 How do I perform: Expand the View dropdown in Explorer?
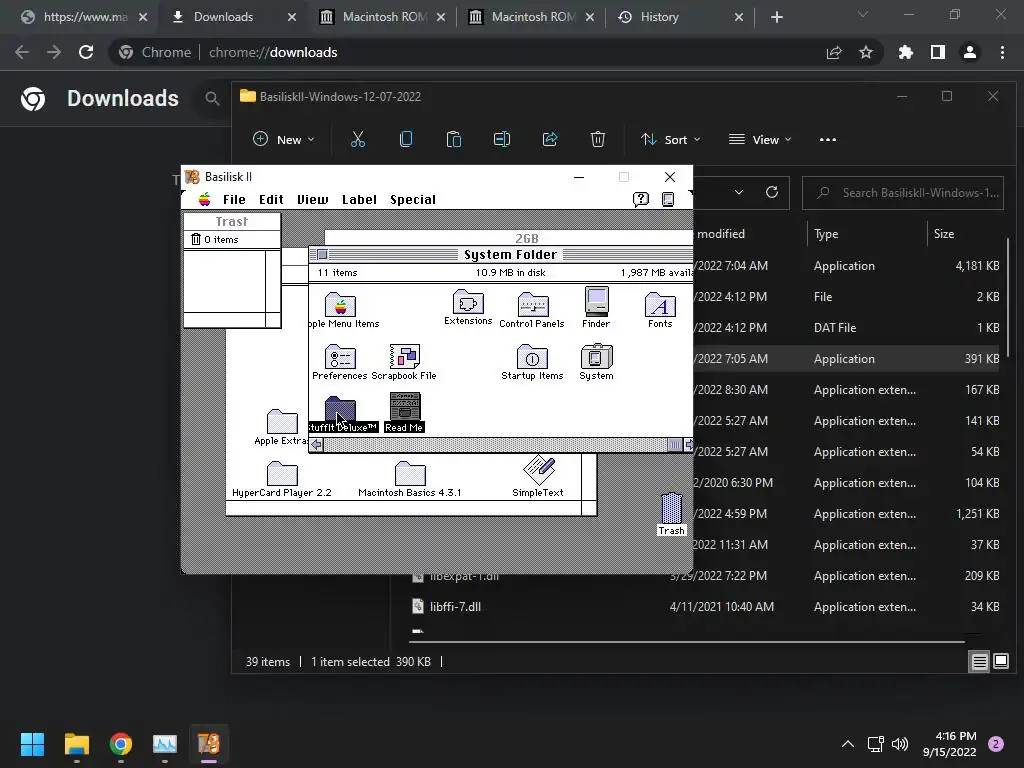point(760,140)
